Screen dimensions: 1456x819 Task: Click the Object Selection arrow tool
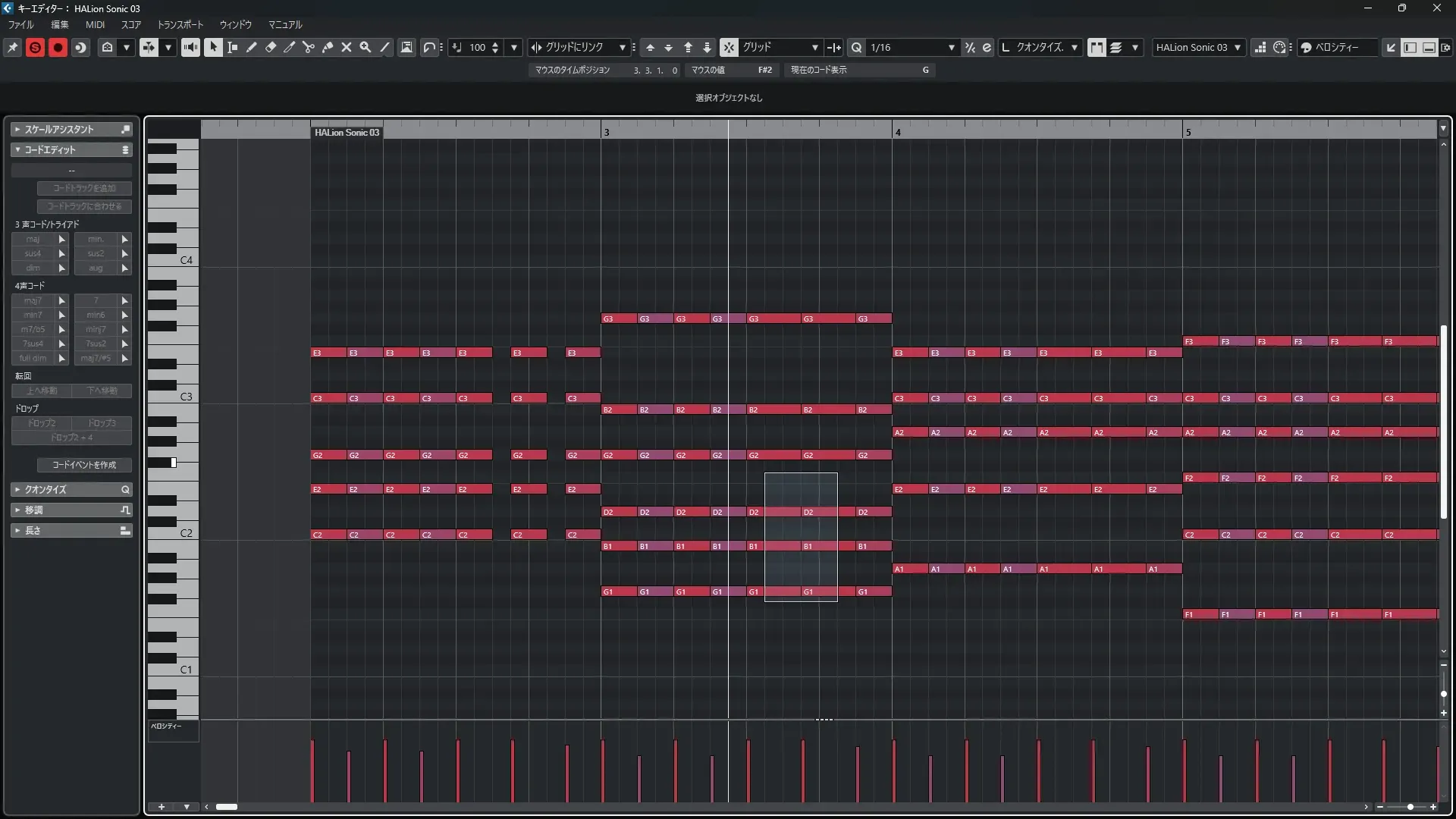[213, 47]
